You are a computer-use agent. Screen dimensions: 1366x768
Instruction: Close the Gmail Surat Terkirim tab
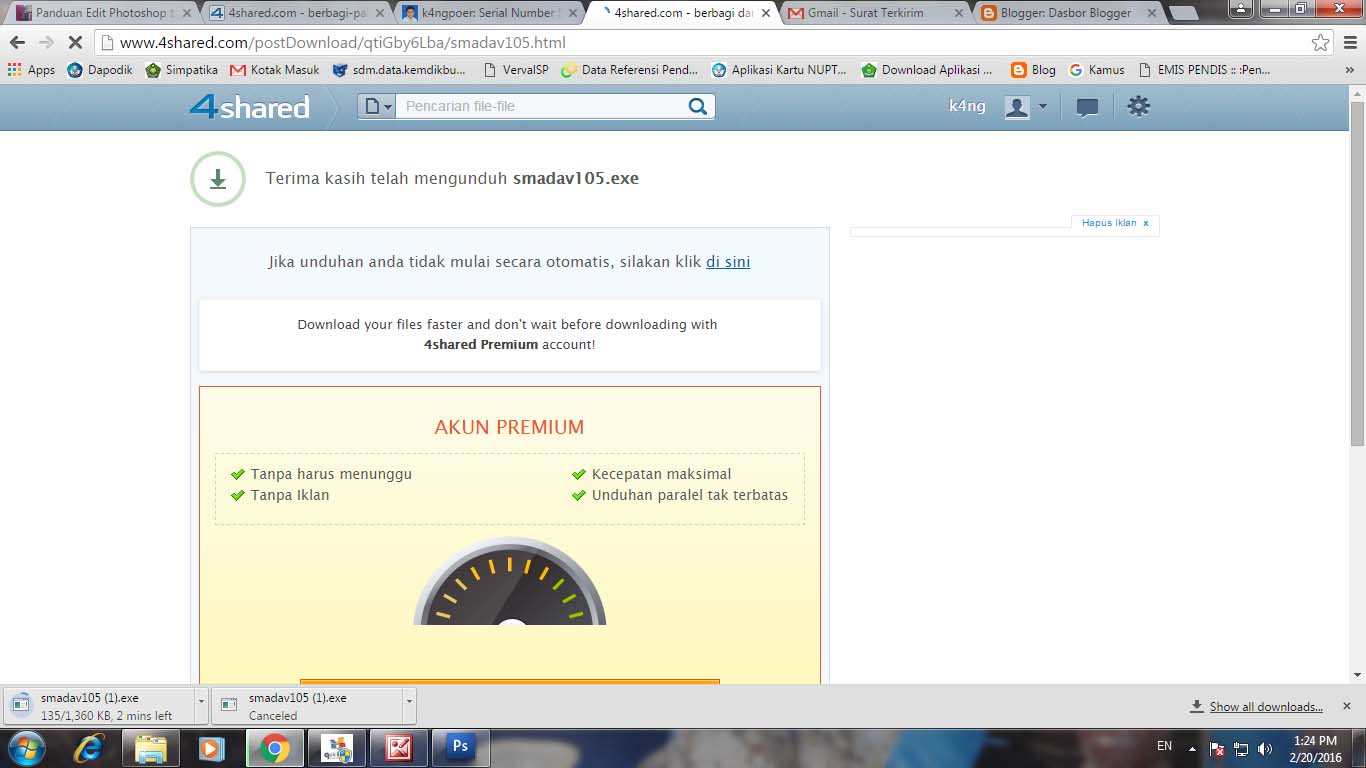tap(958, 13)
